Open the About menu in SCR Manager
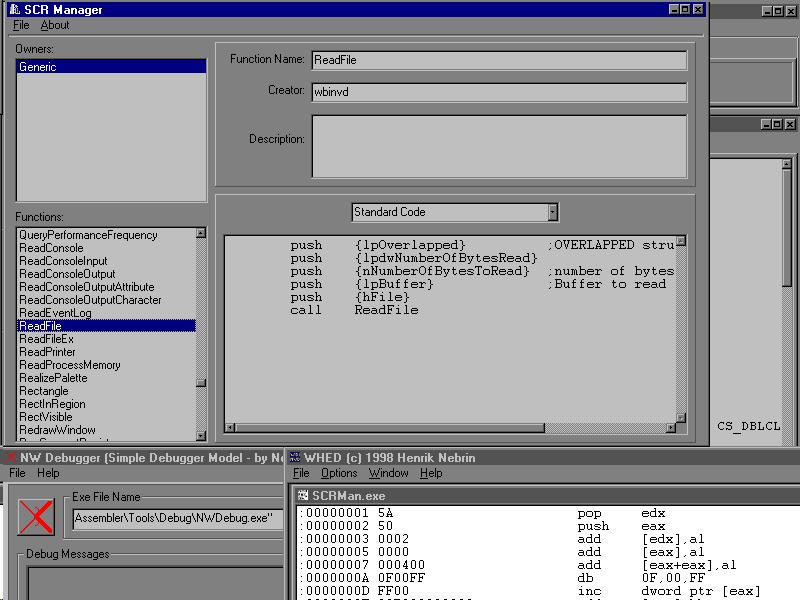The height and width of the screenshot is (600, 800). click(55, 25)
